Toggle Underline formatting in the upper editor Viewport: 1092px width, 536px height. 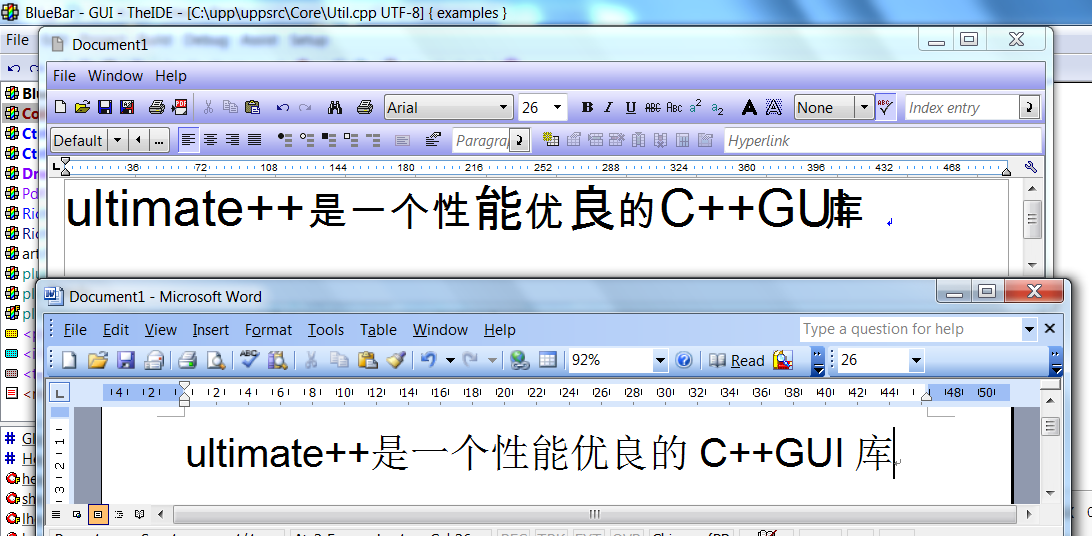[631, 108]
